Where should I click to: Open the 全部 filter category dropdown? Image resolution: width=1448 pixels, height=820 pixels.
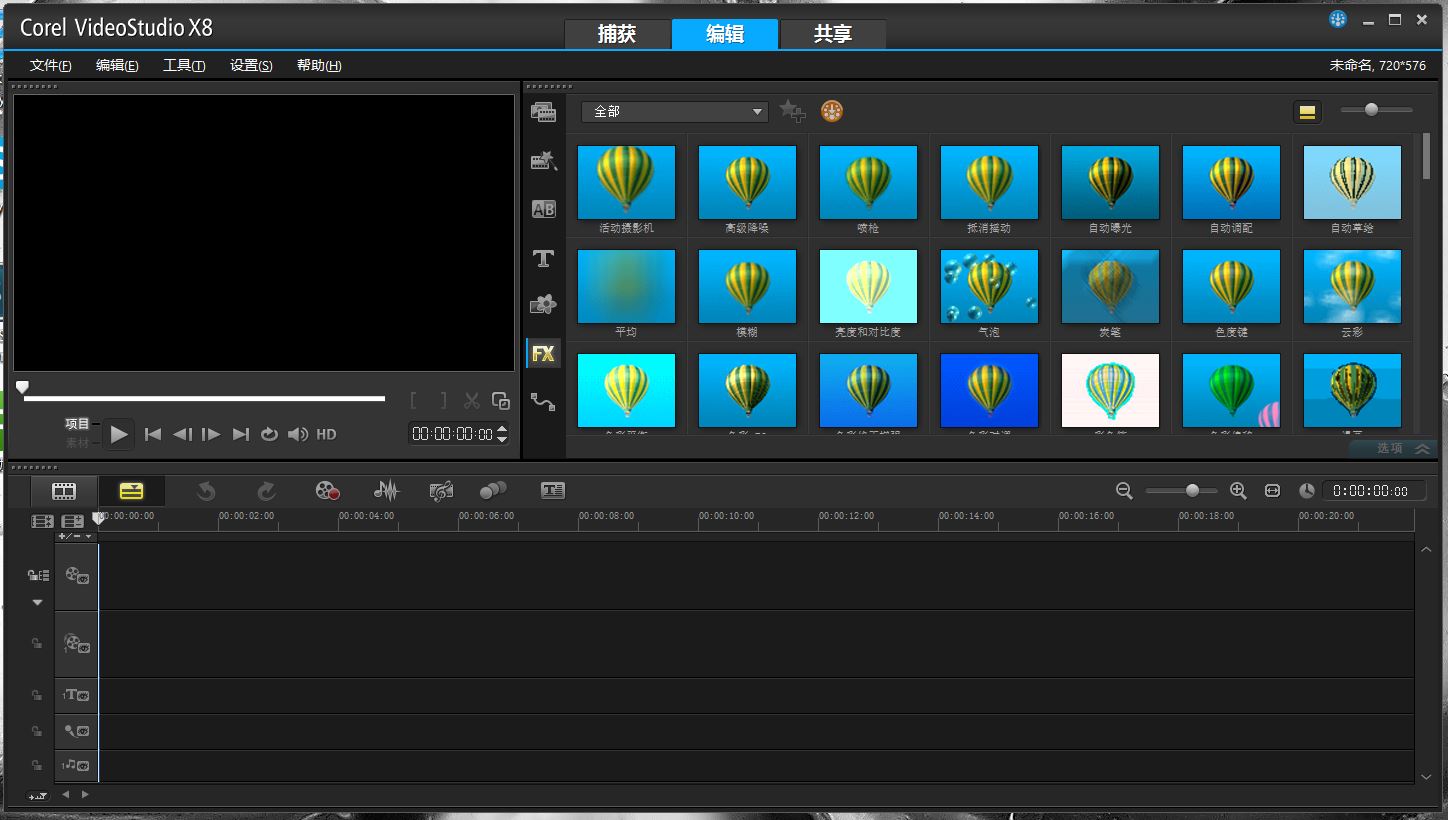[x=674, y=112]
